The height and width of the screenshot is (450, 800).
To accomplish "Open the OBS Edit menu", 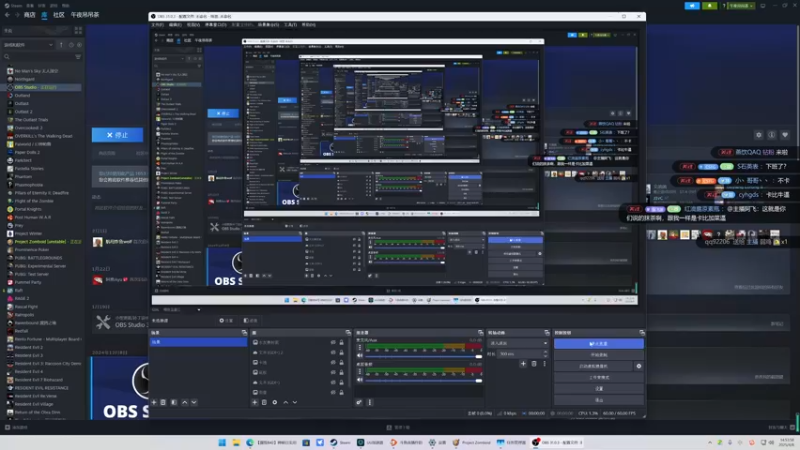I will (175, 24).
